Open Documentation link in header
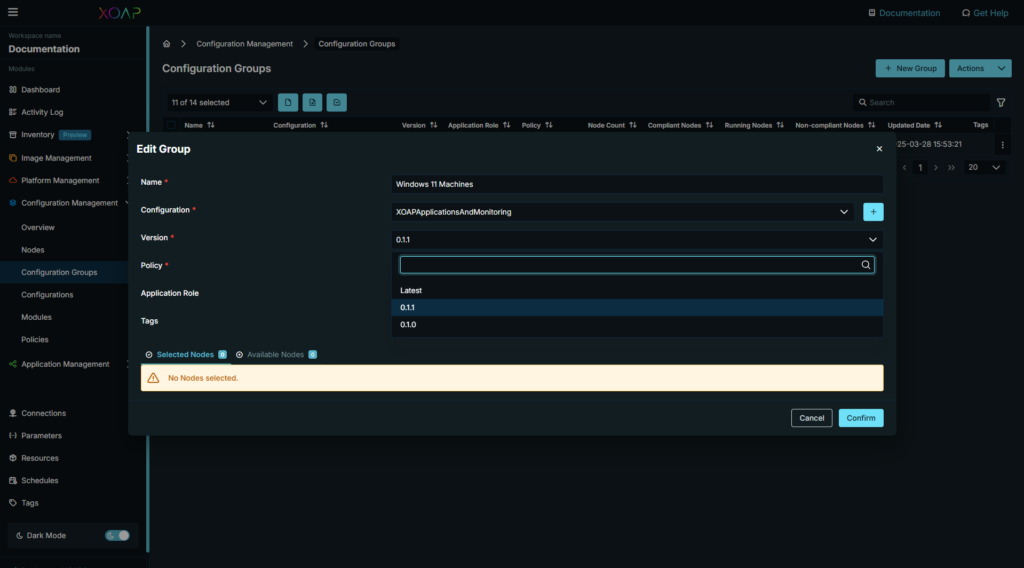Viewport: 1024px width, 568px height. click(903, 13)
